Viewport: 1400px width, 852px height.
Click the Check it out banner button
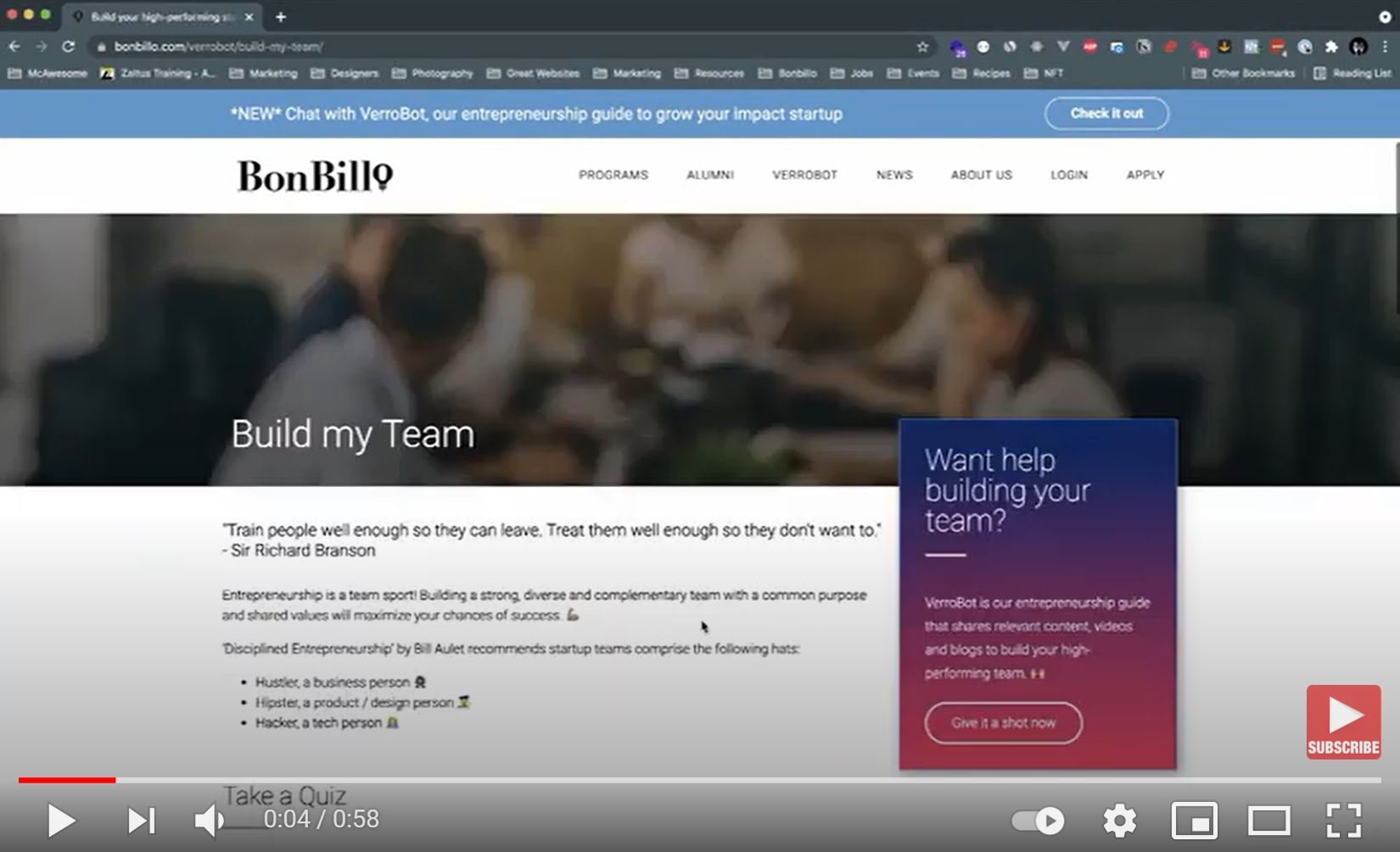[x=1106, y=113]
